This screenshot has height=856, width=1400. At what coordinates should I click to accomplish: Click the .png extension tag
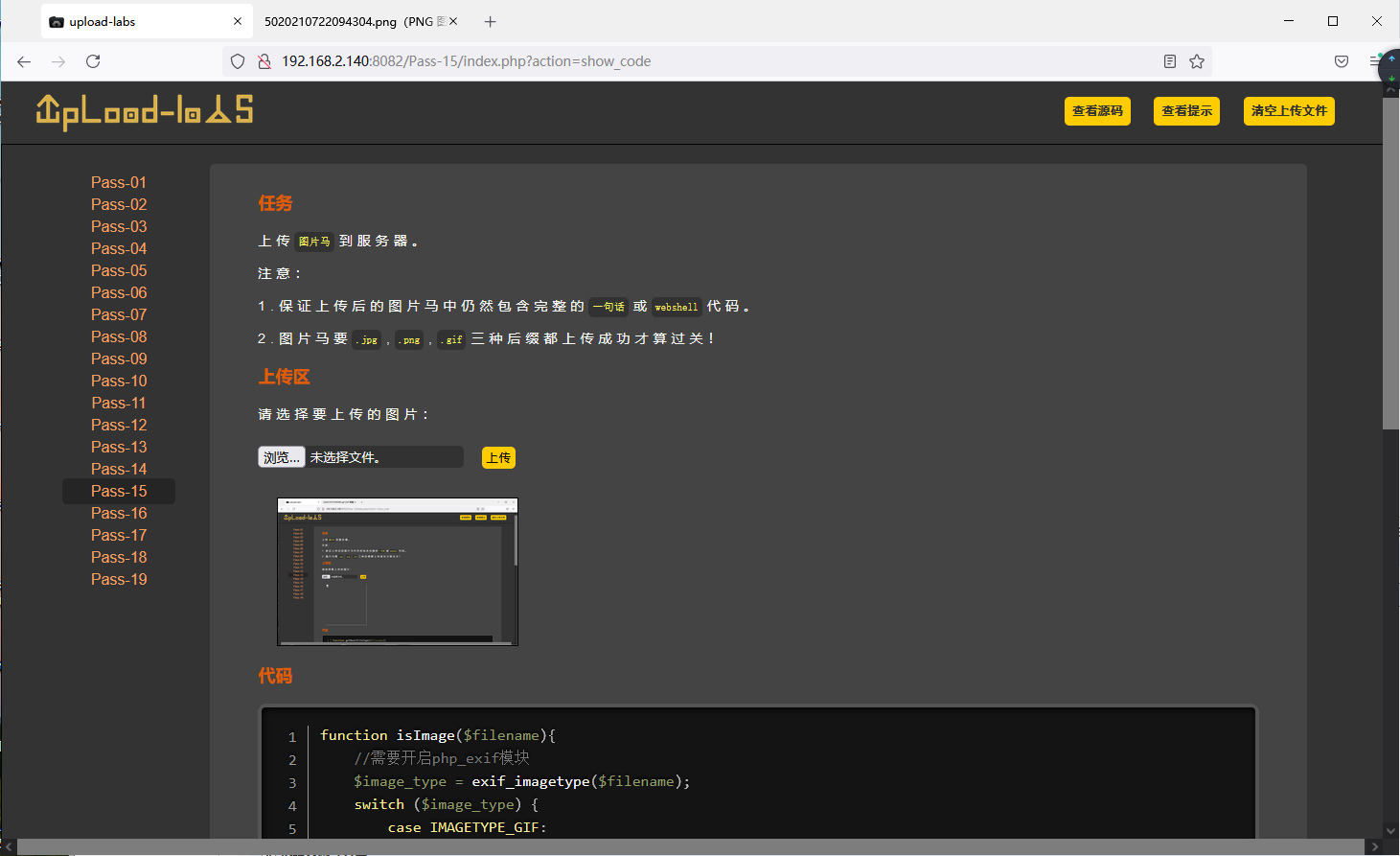[x=409, y=339]
